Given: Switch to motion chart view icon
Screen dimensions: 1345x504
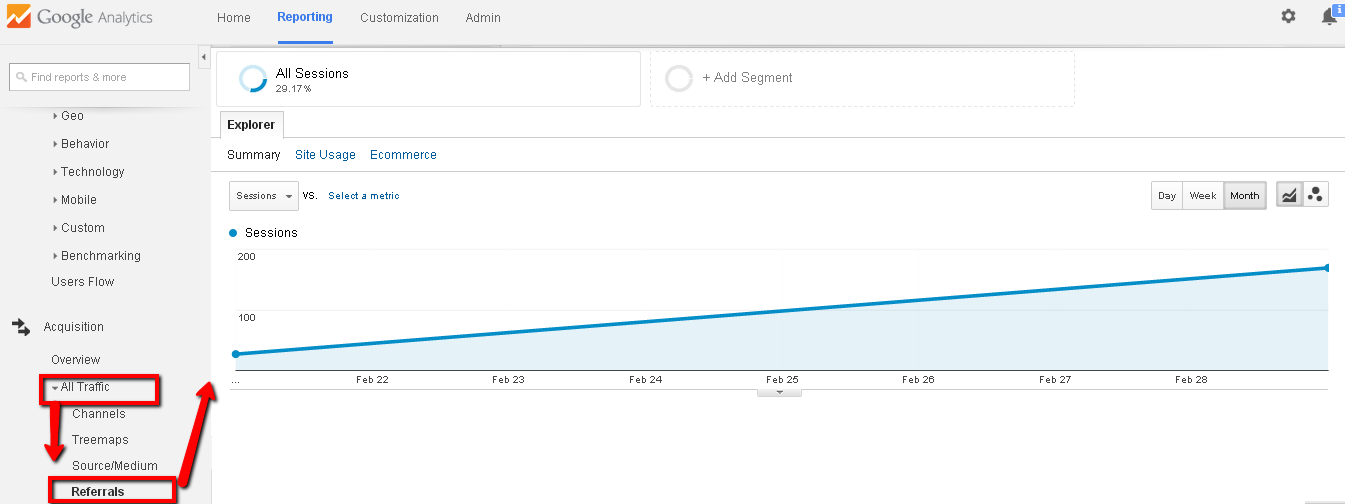Looking at the screenshot, I should [x=1316, y=196].
